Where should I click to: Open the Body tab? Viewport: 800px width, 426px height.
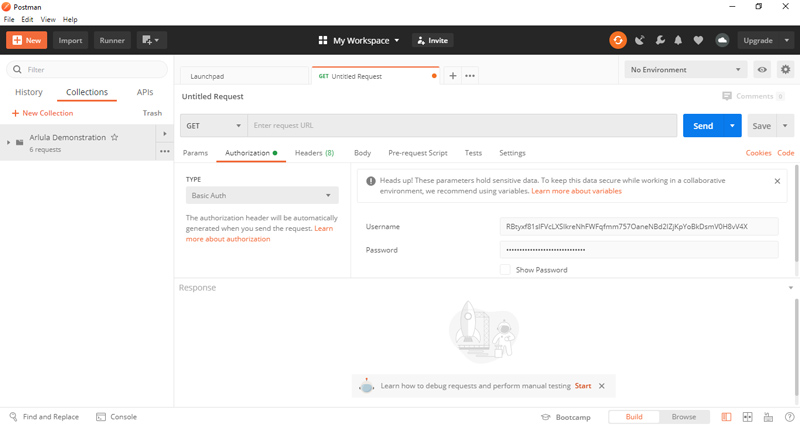tap(362, 153)
